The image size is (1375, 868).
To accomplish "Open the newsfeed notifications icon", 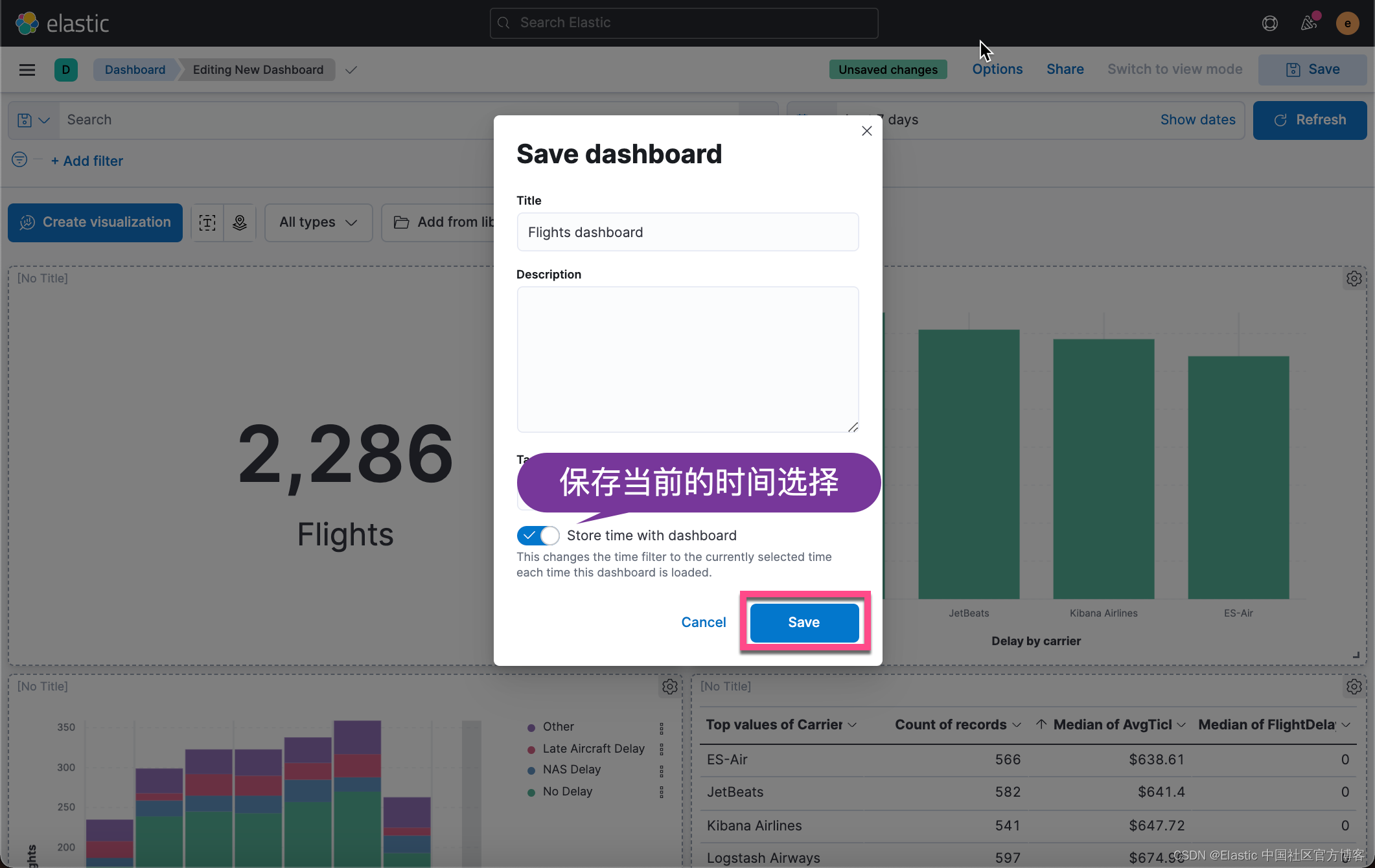I will 1308,23.
